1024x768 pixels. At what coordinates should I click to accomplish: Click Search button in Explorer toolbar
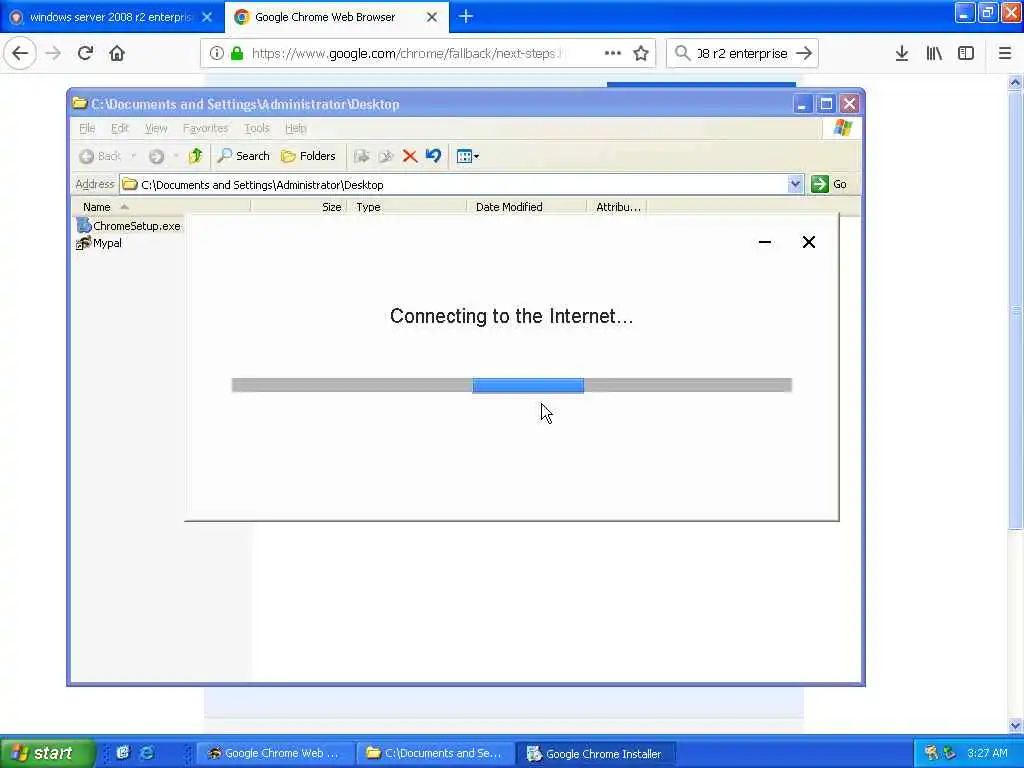tap(244, 156)
